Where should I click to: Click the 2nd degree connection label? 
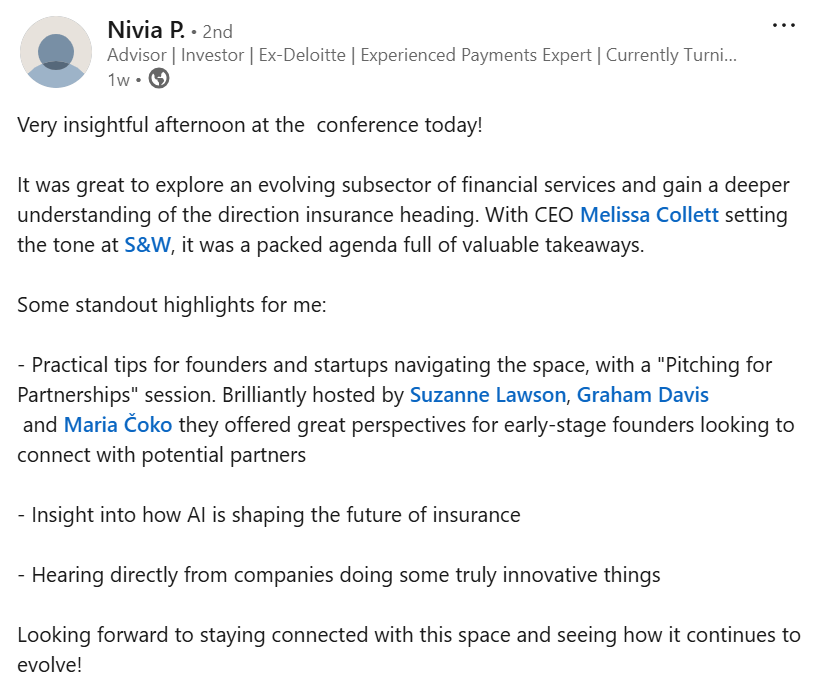click(217, 32)
